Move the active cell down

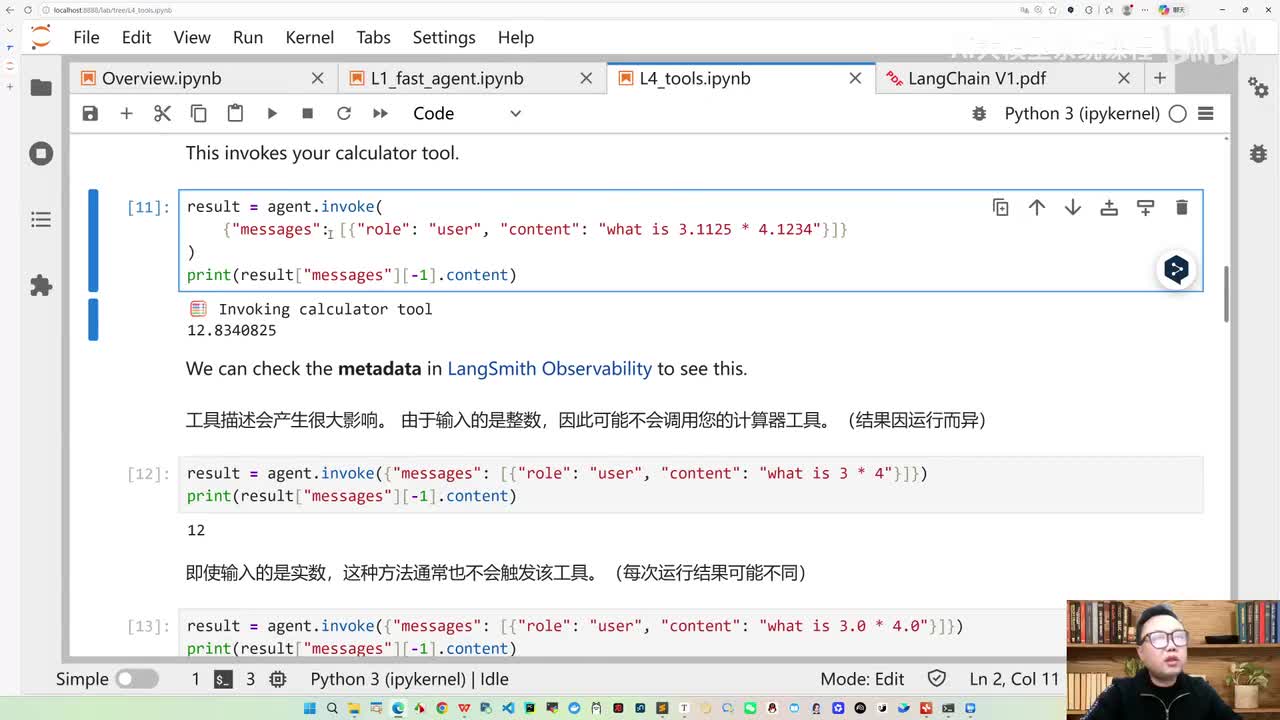(x=1073, y=207)
